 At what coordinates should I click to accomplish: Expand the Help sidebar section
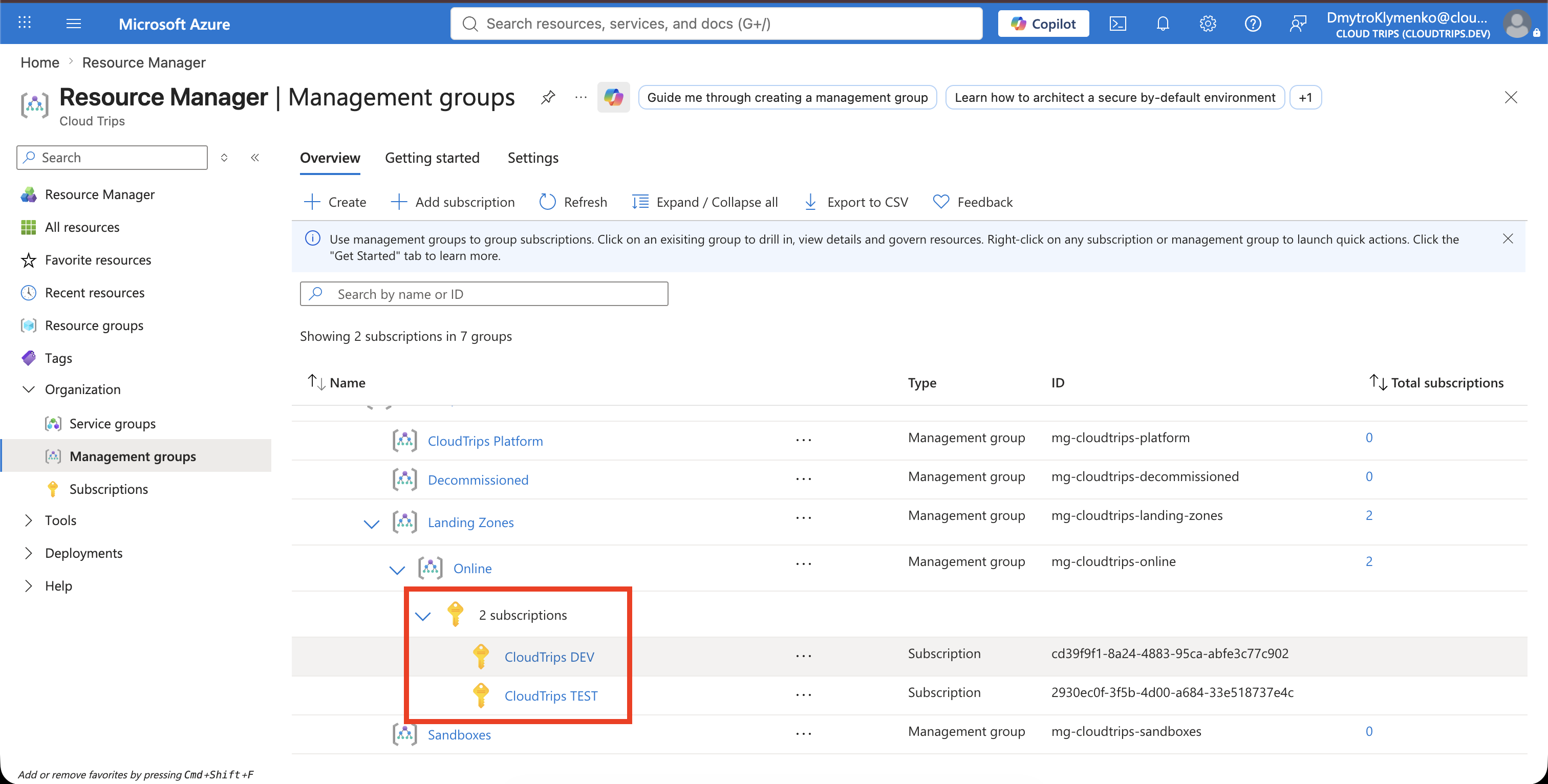(x=28, y=586)
